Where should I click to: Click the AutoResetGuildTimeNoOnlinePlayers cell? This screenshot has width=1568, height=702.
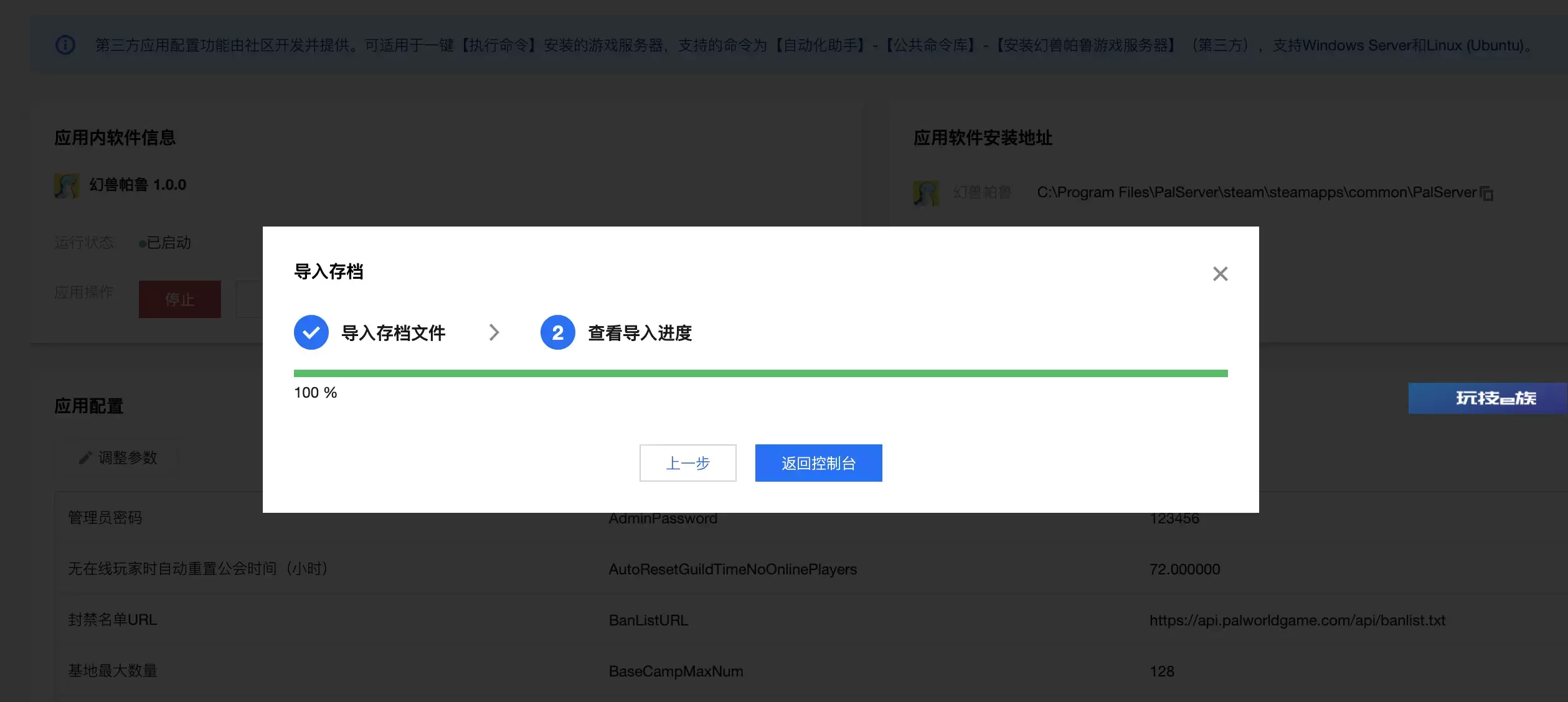click(x=732, y=569)
